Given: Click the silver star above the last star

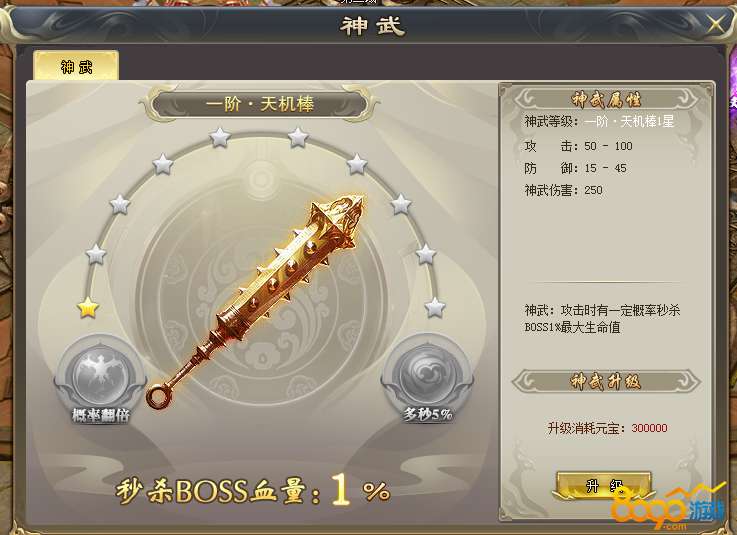Looking at the screenshot, I should [x=426, y=254].
